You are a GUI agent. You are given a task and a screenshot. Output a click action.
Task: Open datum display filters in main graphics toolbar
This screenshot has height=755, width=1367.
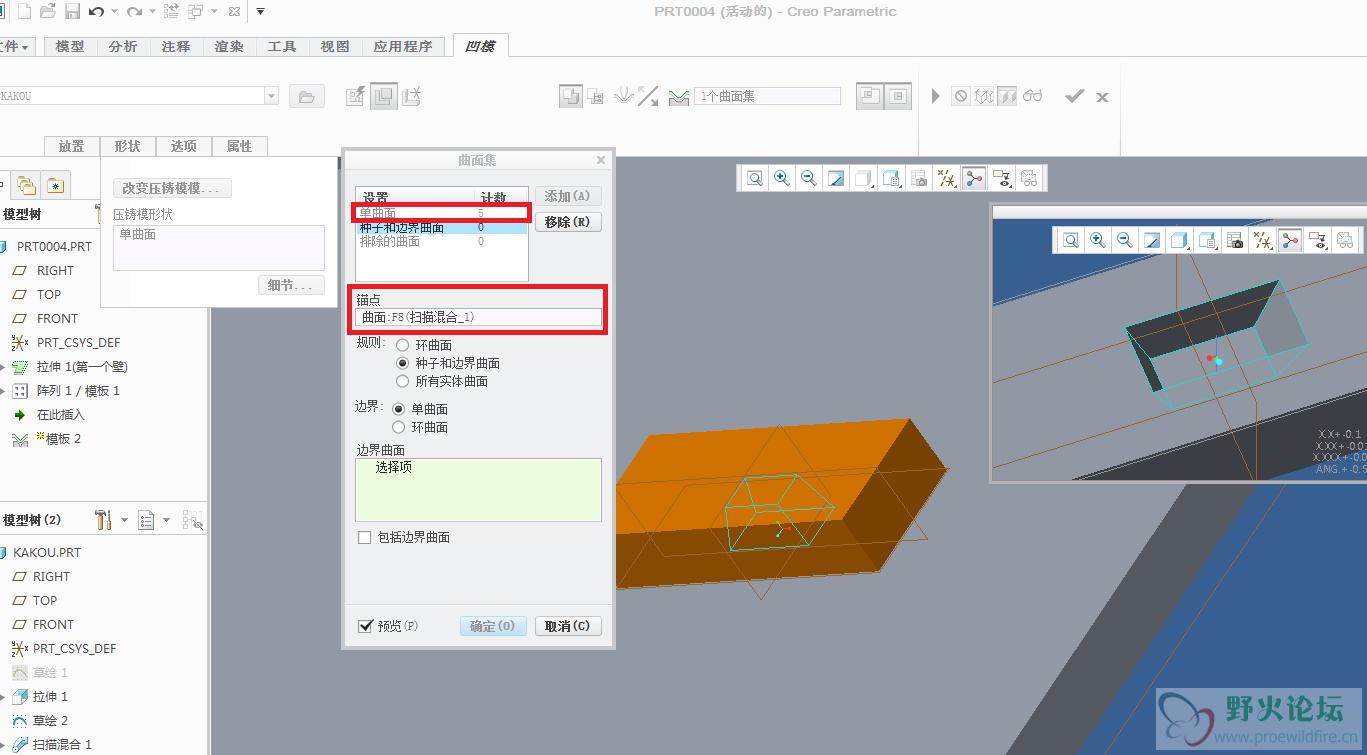pyautogui.click(x=948, y=178)
